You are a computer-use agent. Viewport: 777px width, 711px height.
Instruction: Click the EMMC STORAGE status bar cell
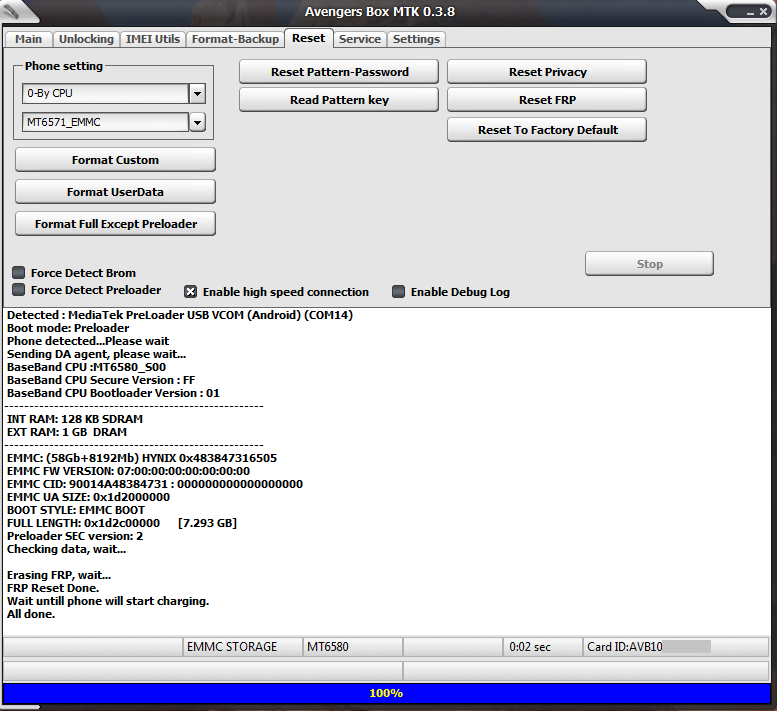point(242,647)
